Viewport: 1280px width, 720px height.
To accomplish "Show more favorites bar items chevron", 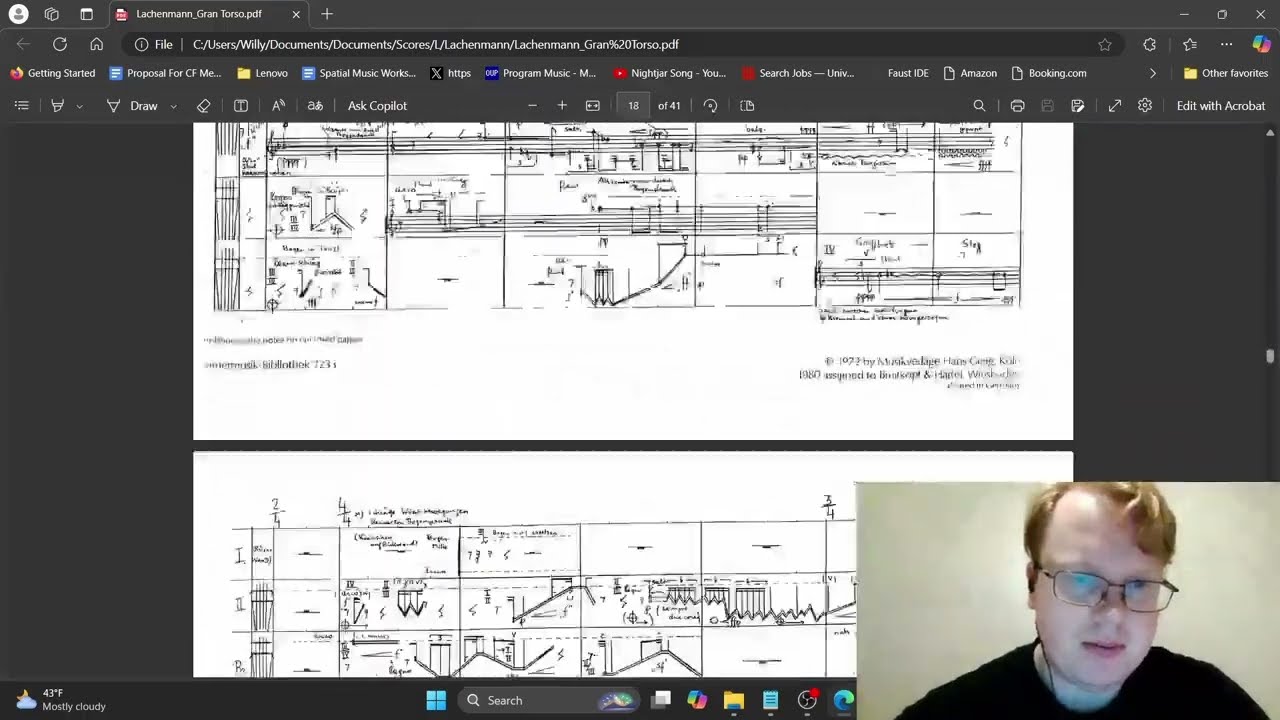I will click(x=1153, y=73).
